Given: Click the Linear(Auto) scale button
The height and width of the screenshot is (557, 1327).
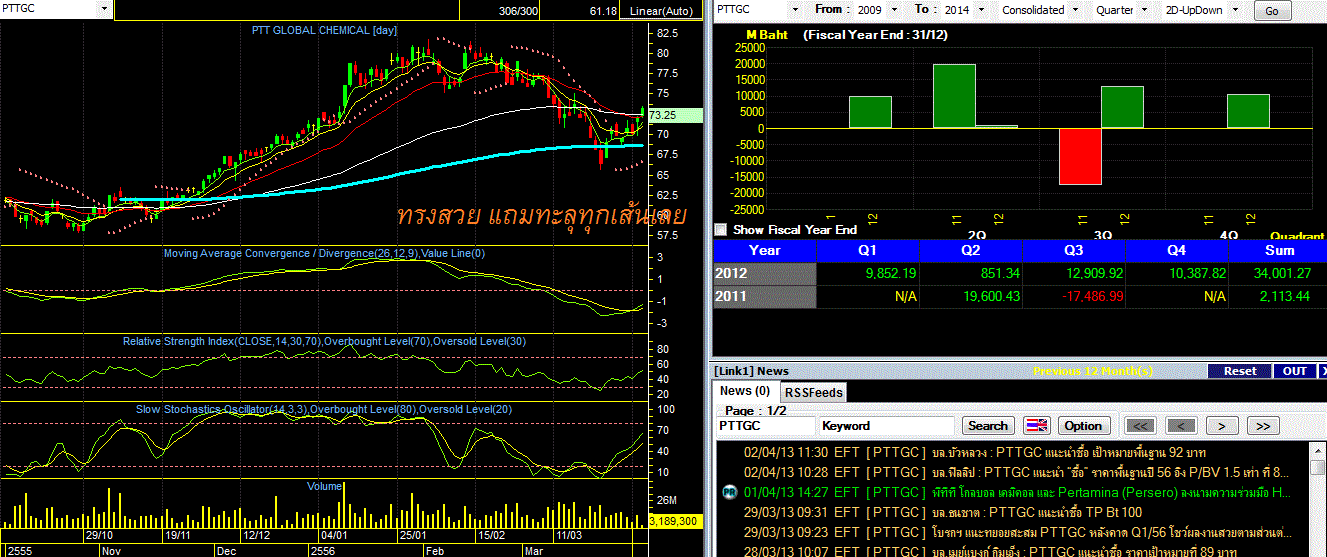Looking at the screenshot, I should 662,11.
